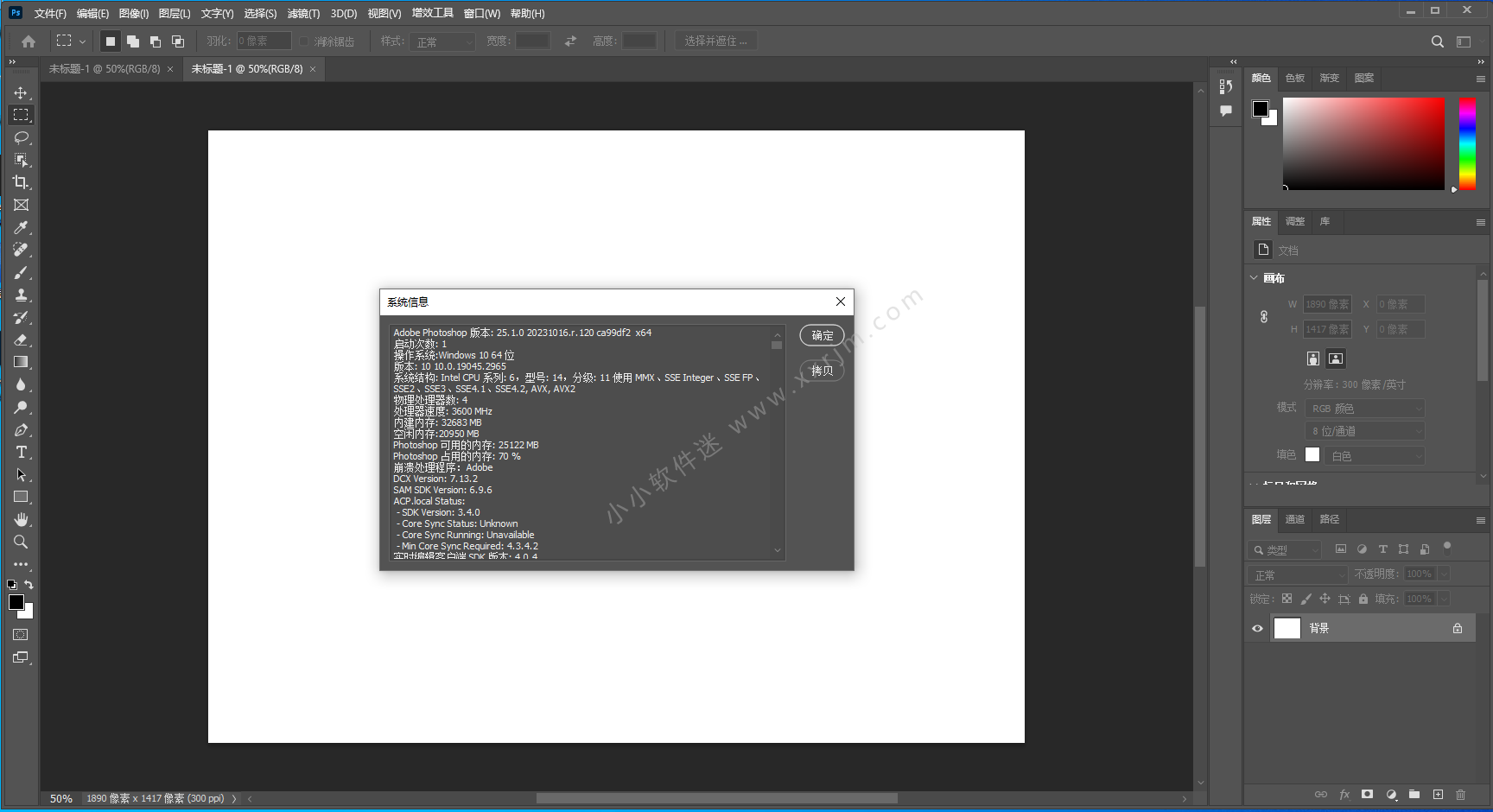This screenshot has width=1493, height=812.
Task: Click the 选择并遮住 button
Action: coord(716,41)
